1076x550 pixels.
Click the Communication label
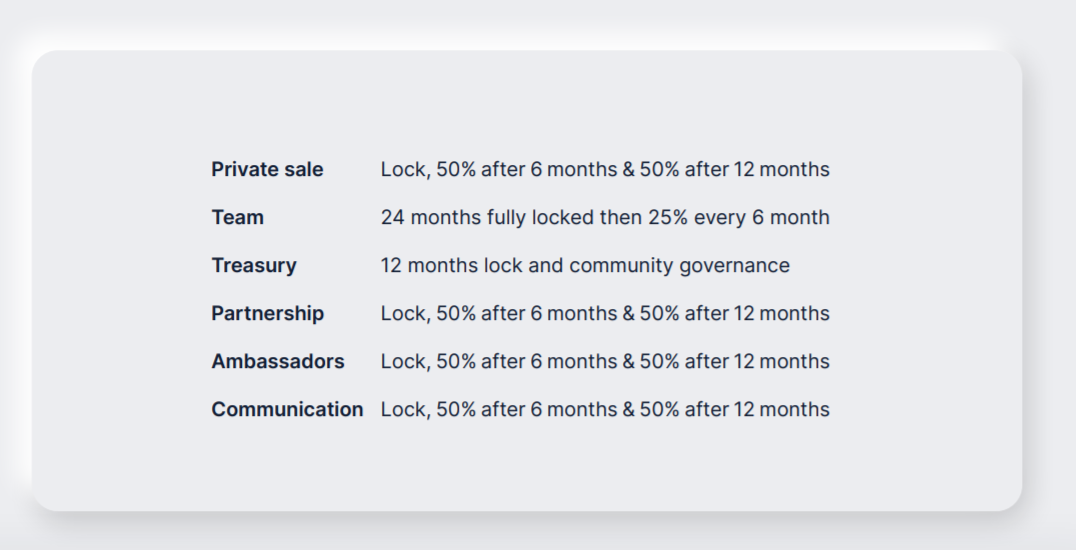tap(288, 409)
